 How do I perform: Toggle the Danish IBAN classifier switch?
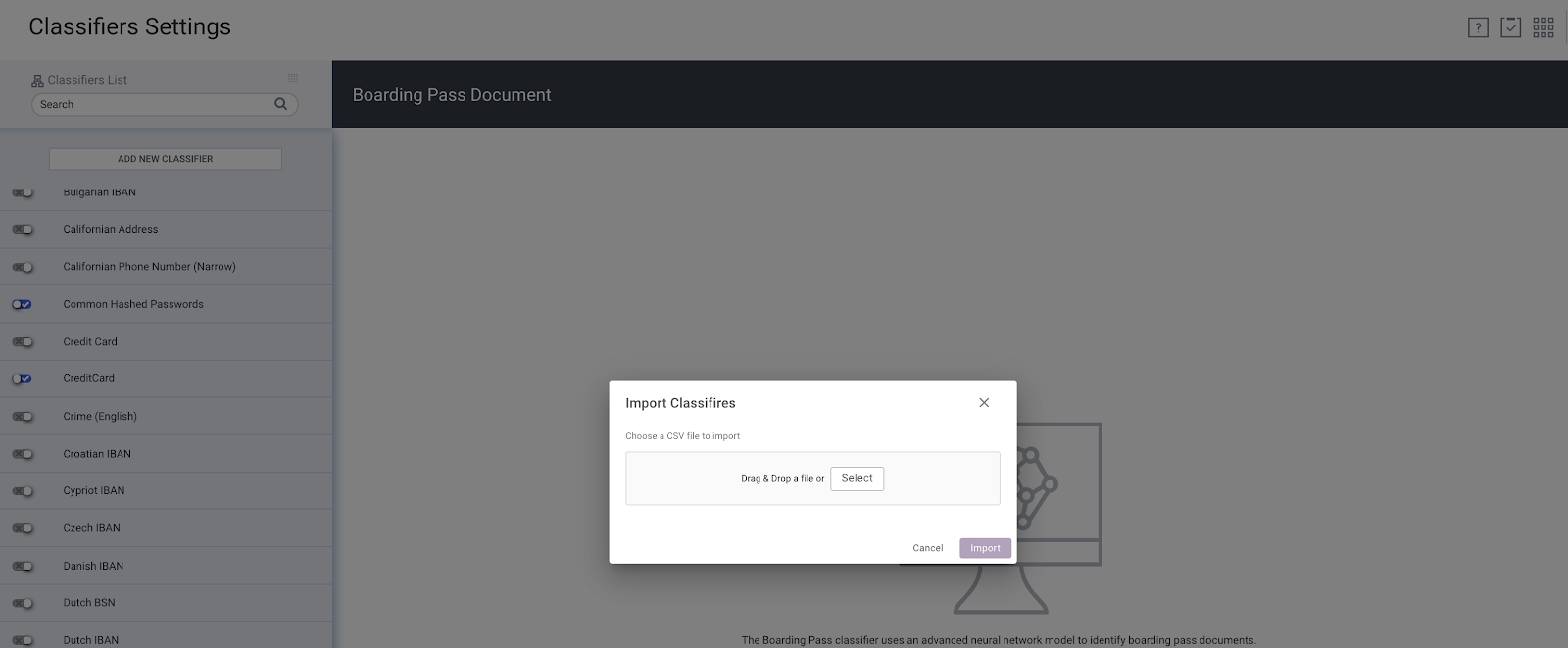[23, 566]
